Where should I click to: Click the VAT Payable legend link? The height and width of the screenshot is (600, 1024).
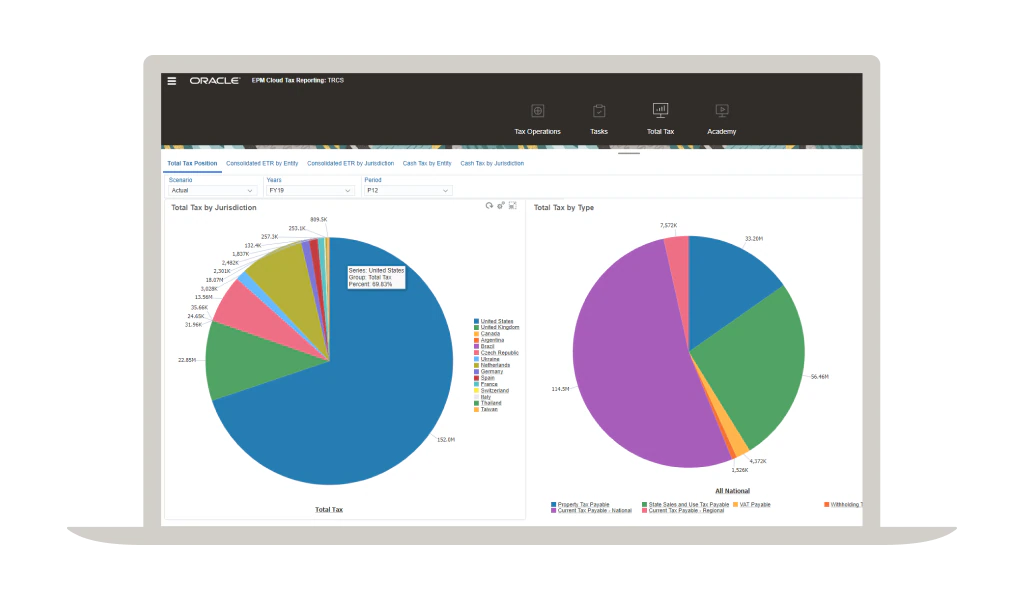(x=755, y=504)
